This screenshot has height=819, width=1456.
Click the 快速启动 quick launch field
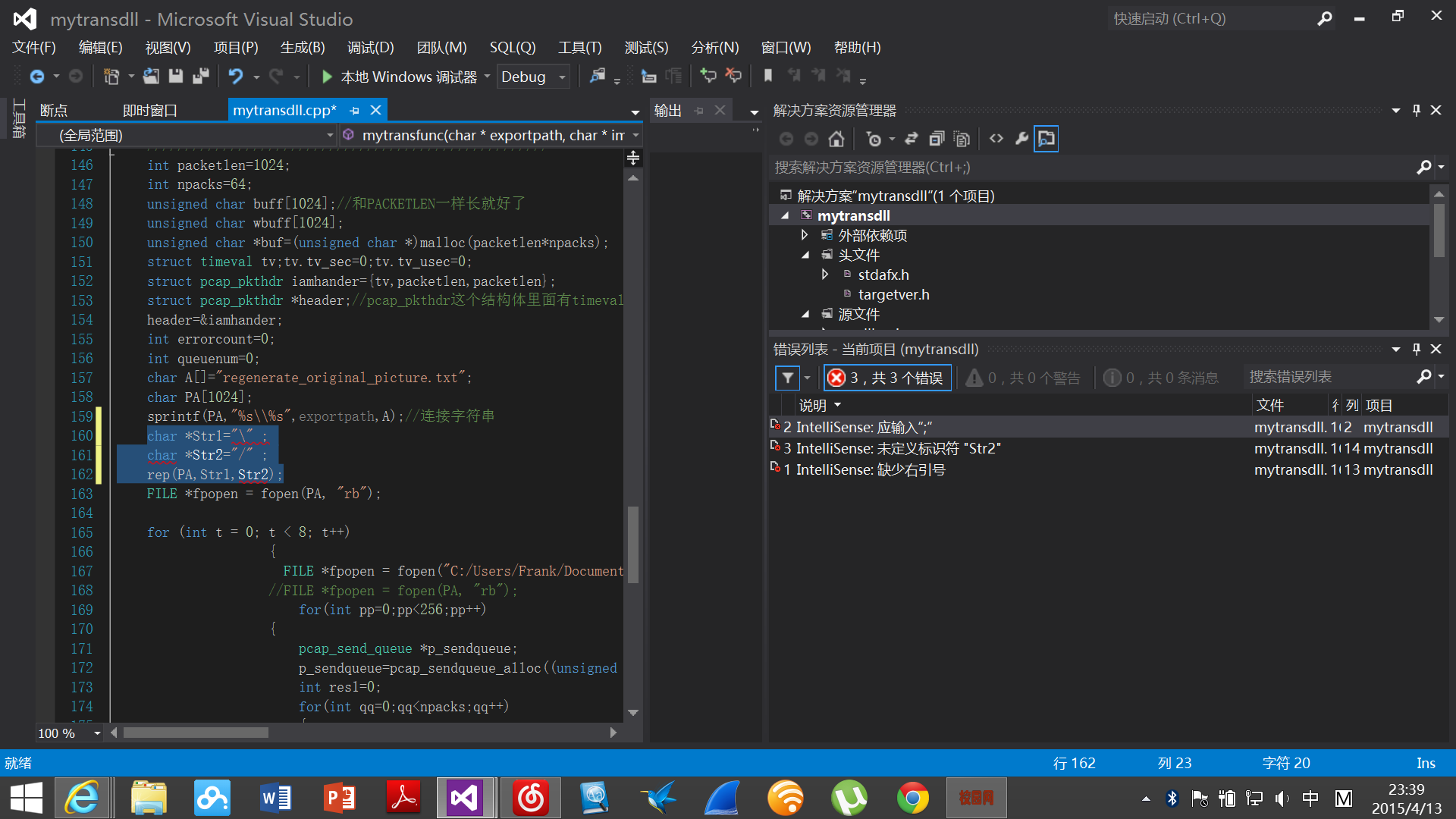(x=1211, y=19)
